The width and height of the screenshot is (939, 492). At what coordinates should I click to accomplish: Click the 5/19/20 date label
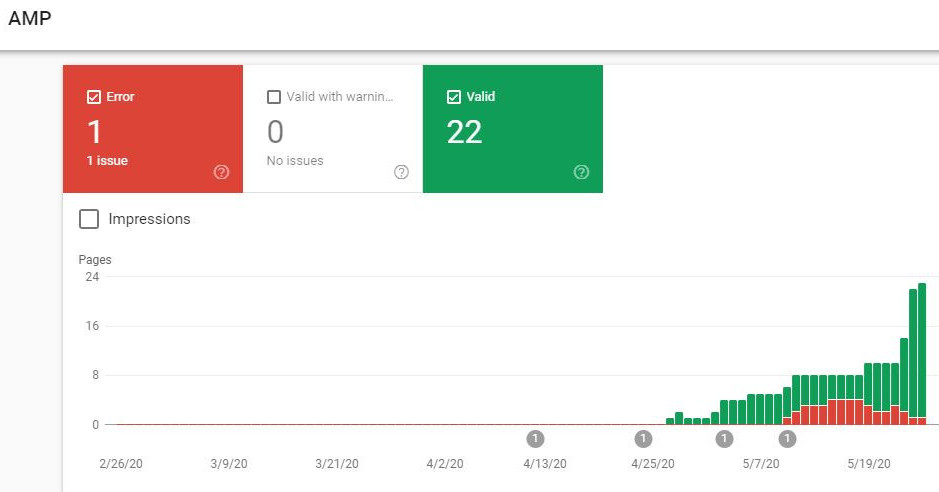(869, 463)
